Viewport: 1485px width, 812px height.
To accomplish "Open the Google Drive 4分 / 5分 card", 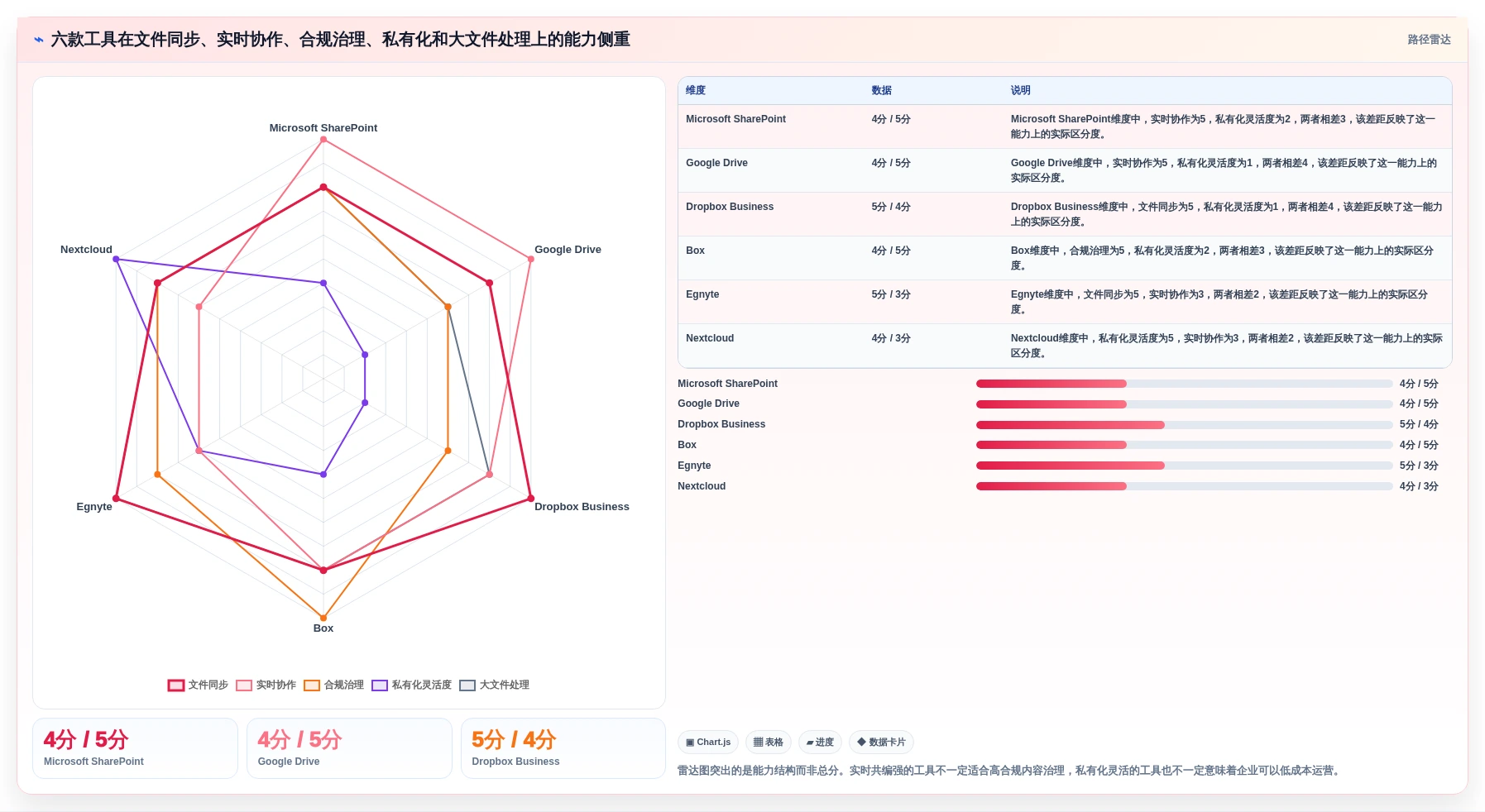I will point(349,748).
